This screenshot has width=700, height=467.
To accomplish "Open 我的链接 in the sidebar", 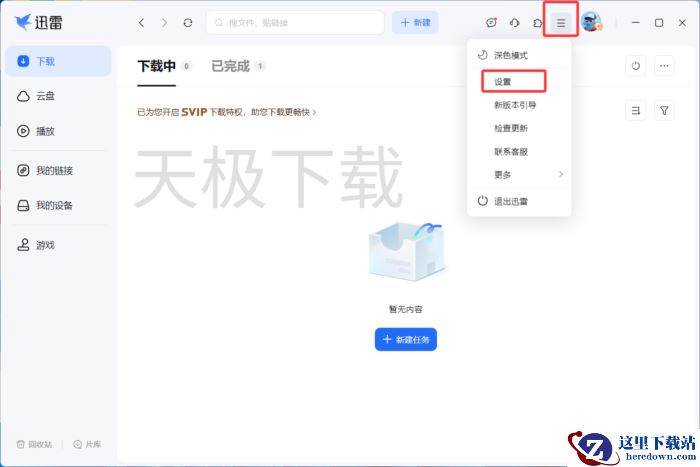I will point(58,171).
